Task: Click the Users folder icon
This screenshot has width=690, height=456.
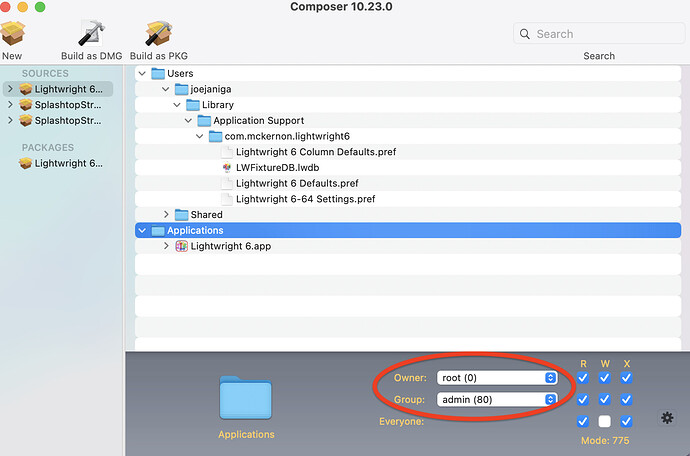Action: tap(158, 73)
